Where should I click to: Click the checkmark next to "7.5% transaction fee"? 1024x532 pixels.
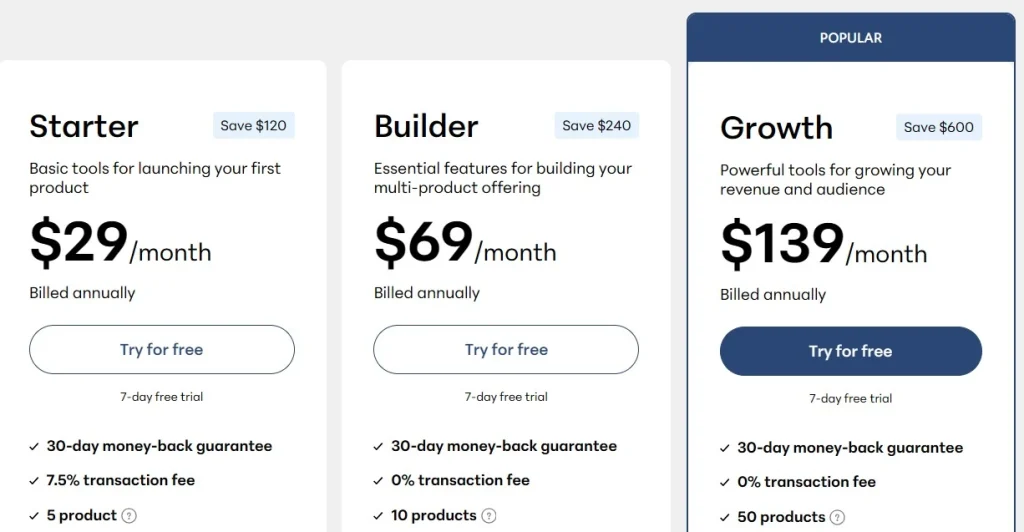(34, 481)
